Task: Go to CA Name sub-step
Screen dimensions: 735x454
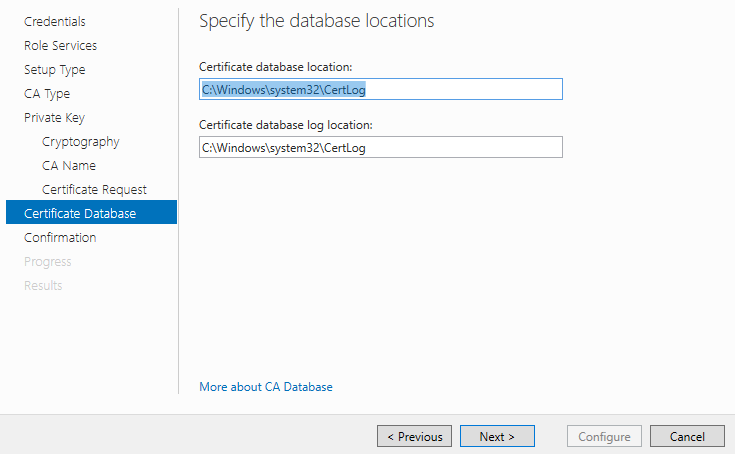Action: pos(69,165)
